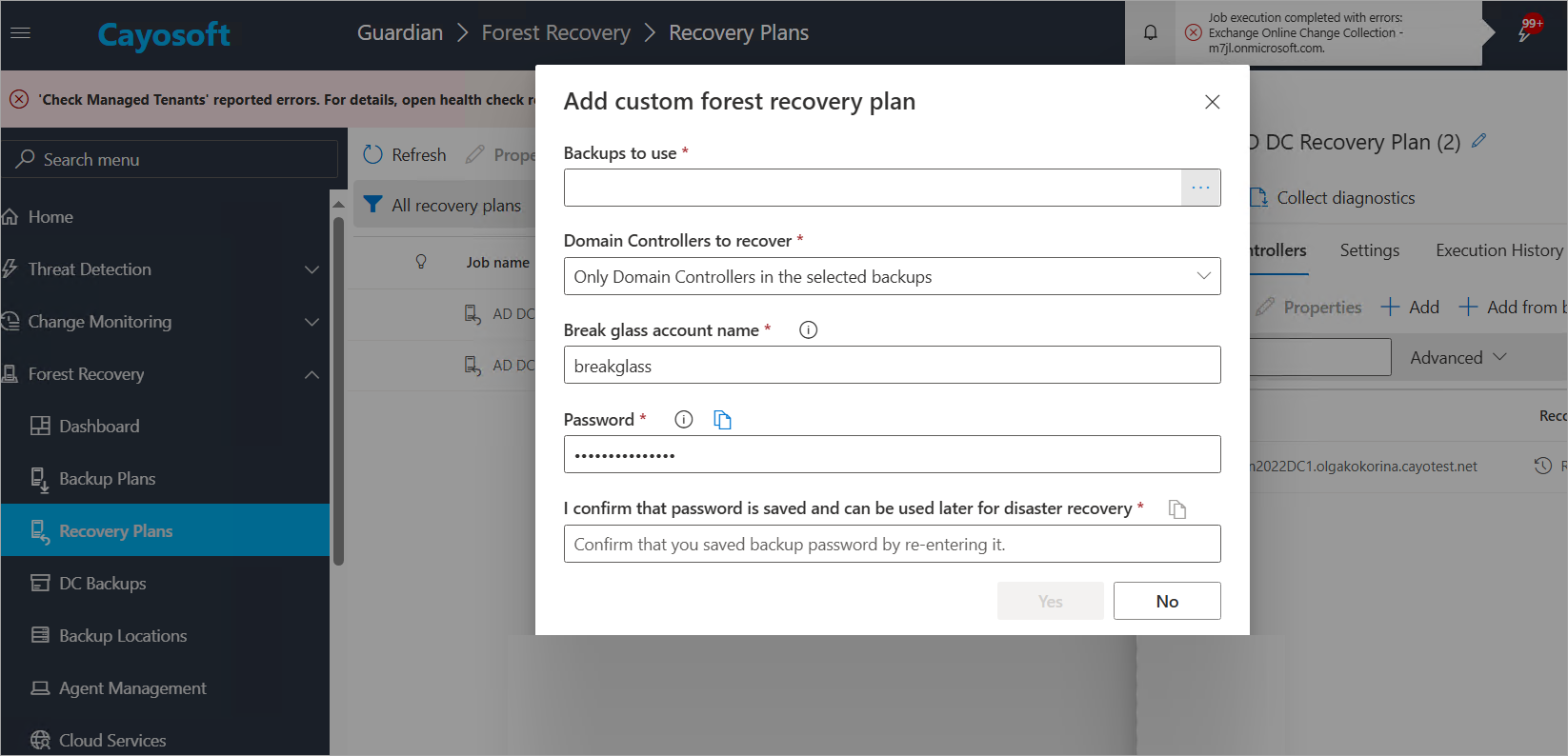Click the No button in dialog
Viewport: 1568px width, 756px height.
(x=1166, y=601)
